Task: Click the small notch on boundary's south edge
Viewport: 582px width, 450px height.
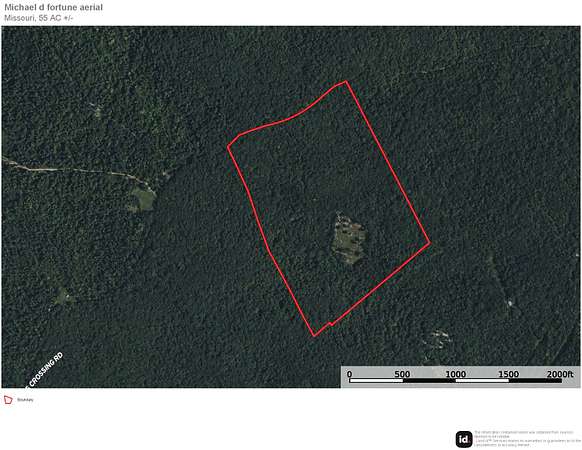Action: (x=331, y=324)
